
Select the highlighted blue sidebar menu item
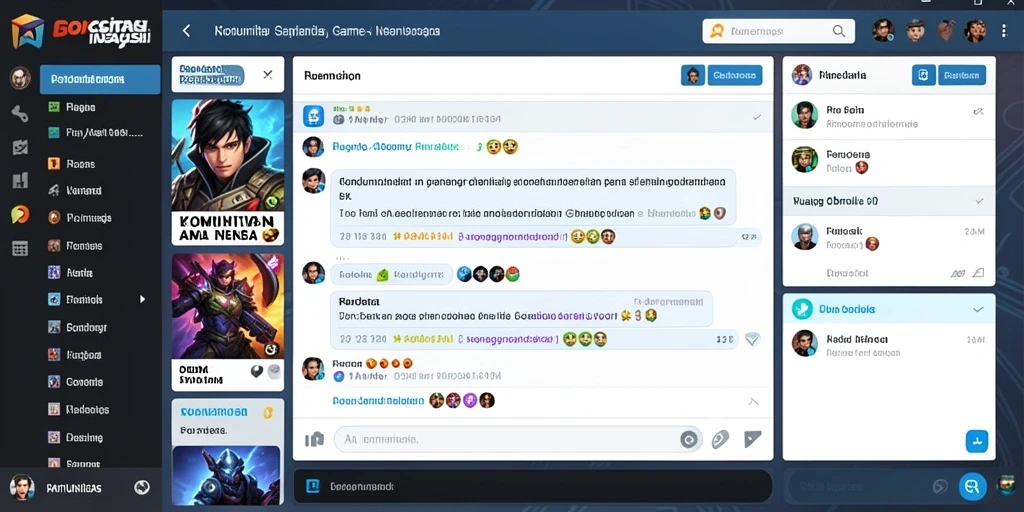tap(100, 80)
